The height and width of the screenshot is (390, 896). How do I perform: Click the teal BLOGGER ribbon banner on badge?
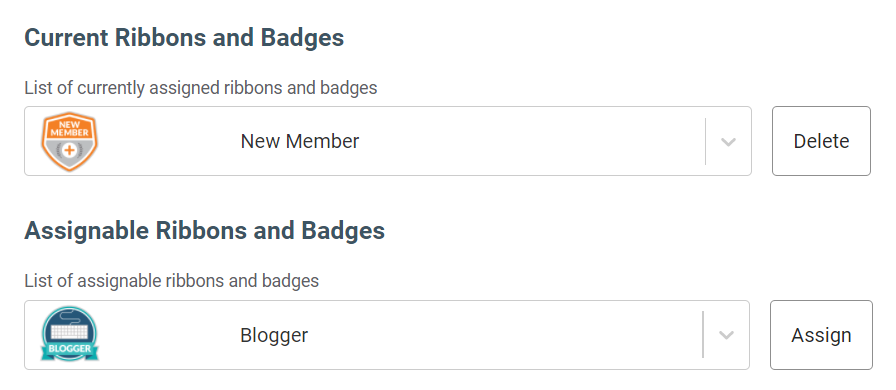point(69,349)
